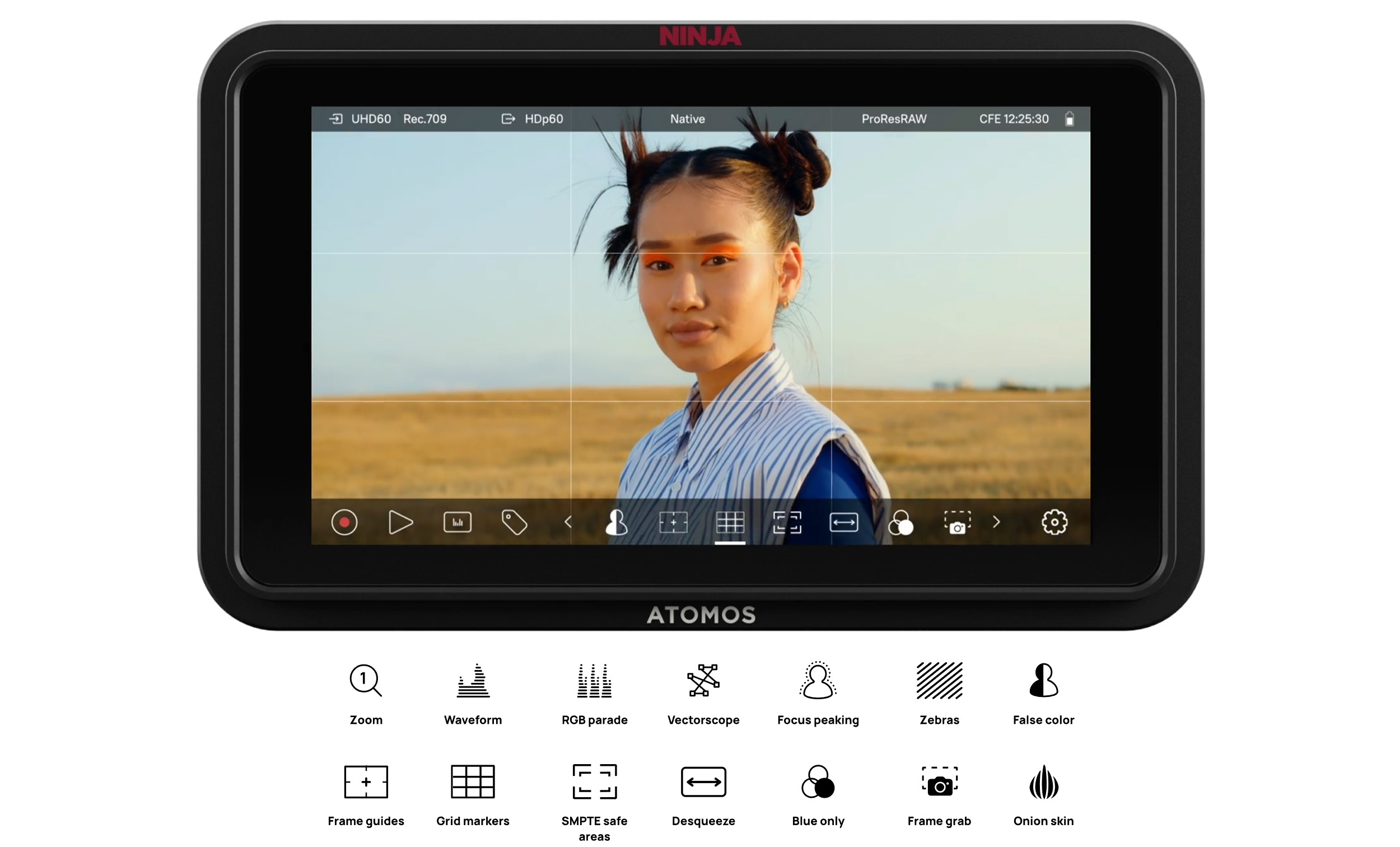Screen dimensions: 1400x847
Task: Toggle the SMPTE safe areas overlay
Action: pyautogui.click(x=787, y=523)
